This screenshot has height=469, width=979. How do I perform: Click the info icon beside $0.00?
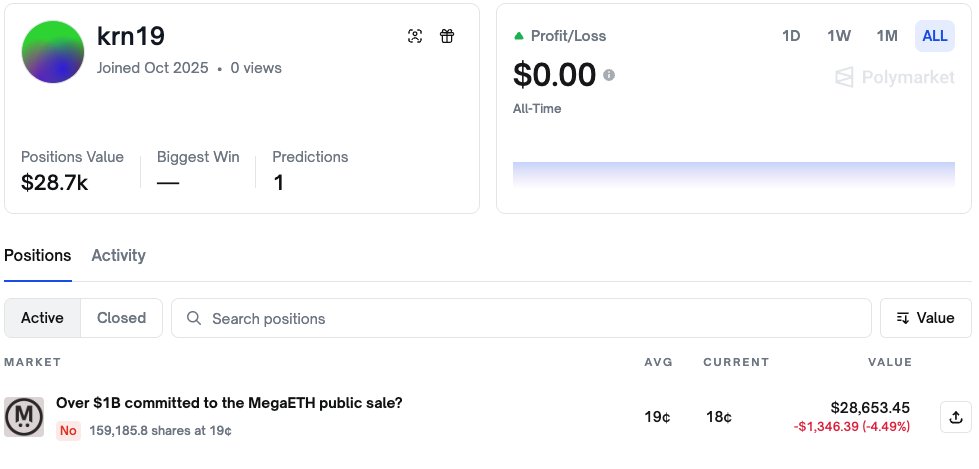609,75
